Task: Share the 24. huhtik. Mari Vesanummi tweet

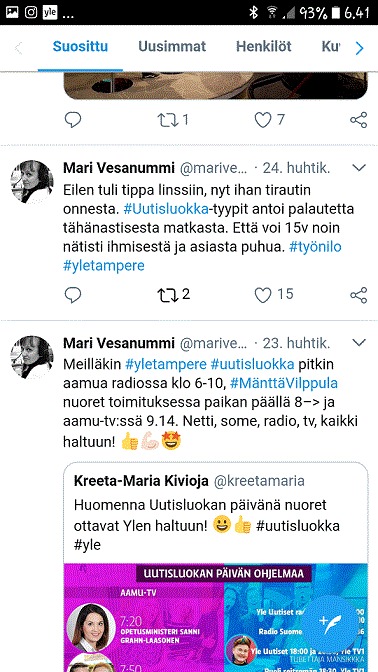Action: 358,295
